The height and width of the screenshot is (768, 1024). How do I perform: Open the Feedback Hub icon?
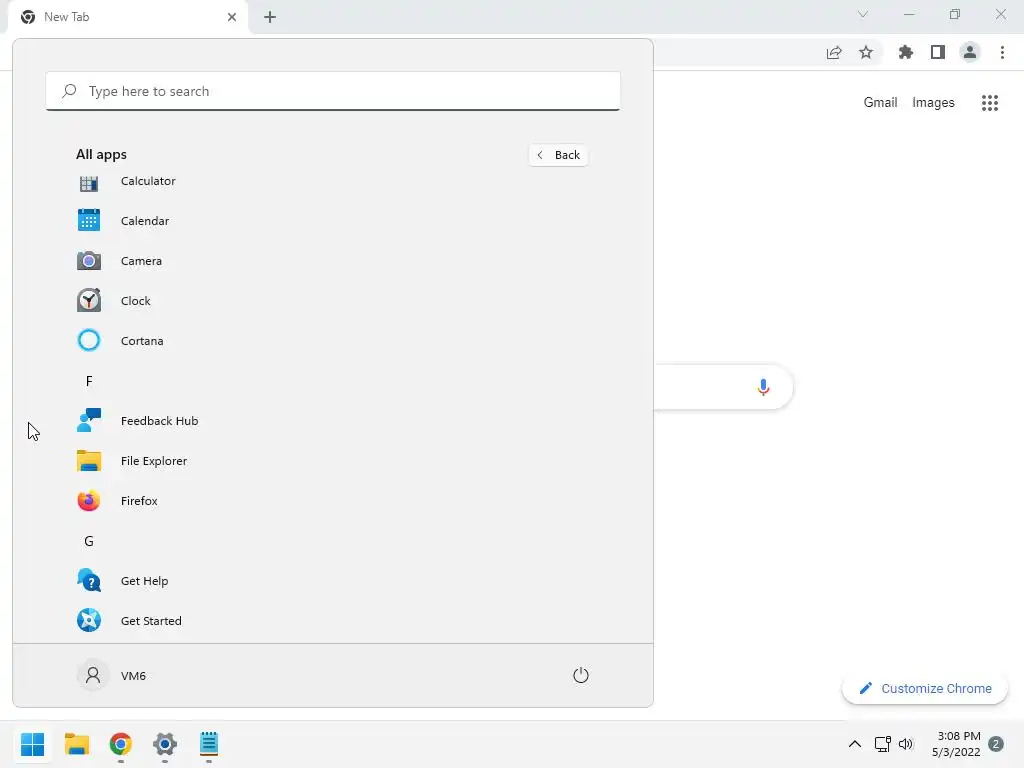pyautogui.click(x=89, y=421)
